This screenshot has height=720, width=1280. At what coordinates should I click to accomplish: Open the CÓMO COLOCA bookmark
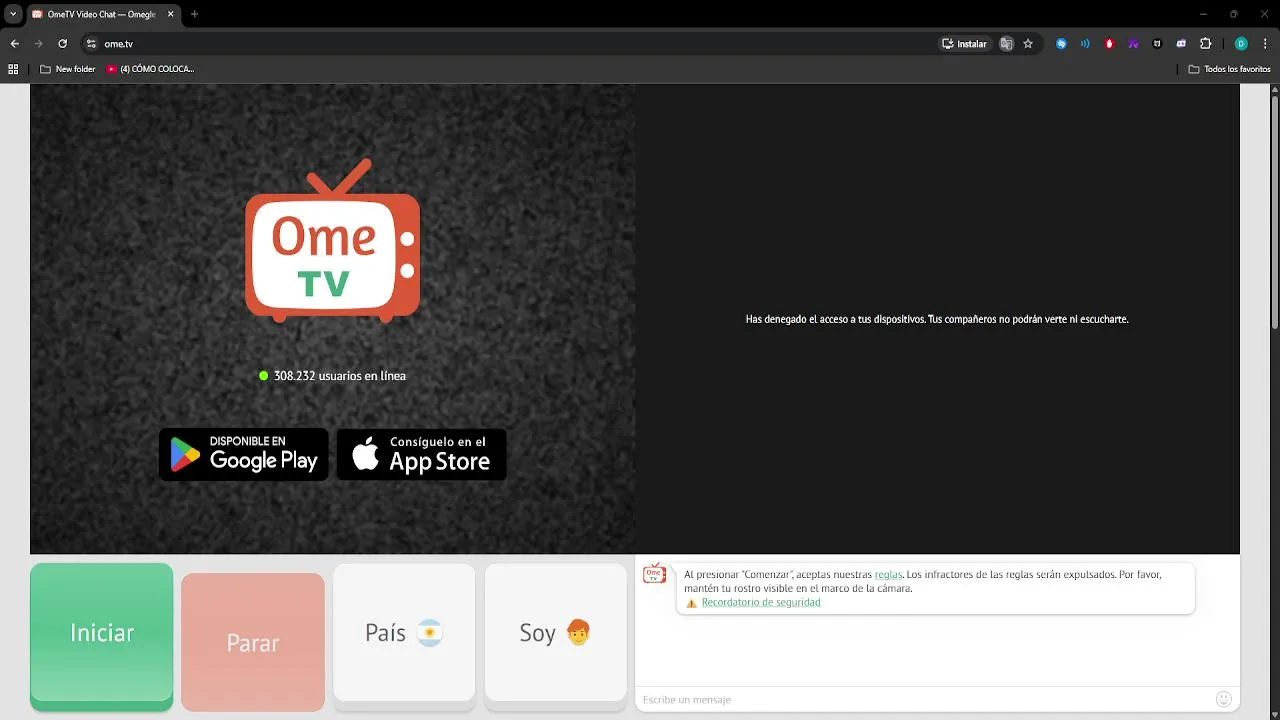(151, 69)
